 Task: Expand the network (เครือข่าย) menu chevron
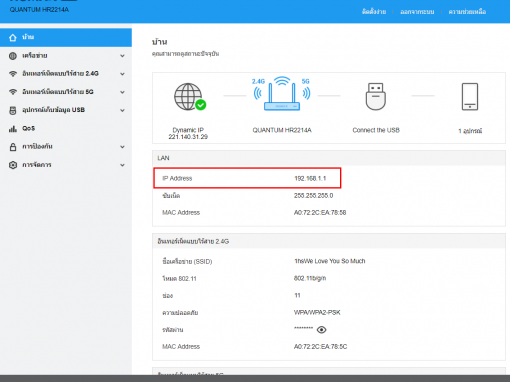point(122,56)
